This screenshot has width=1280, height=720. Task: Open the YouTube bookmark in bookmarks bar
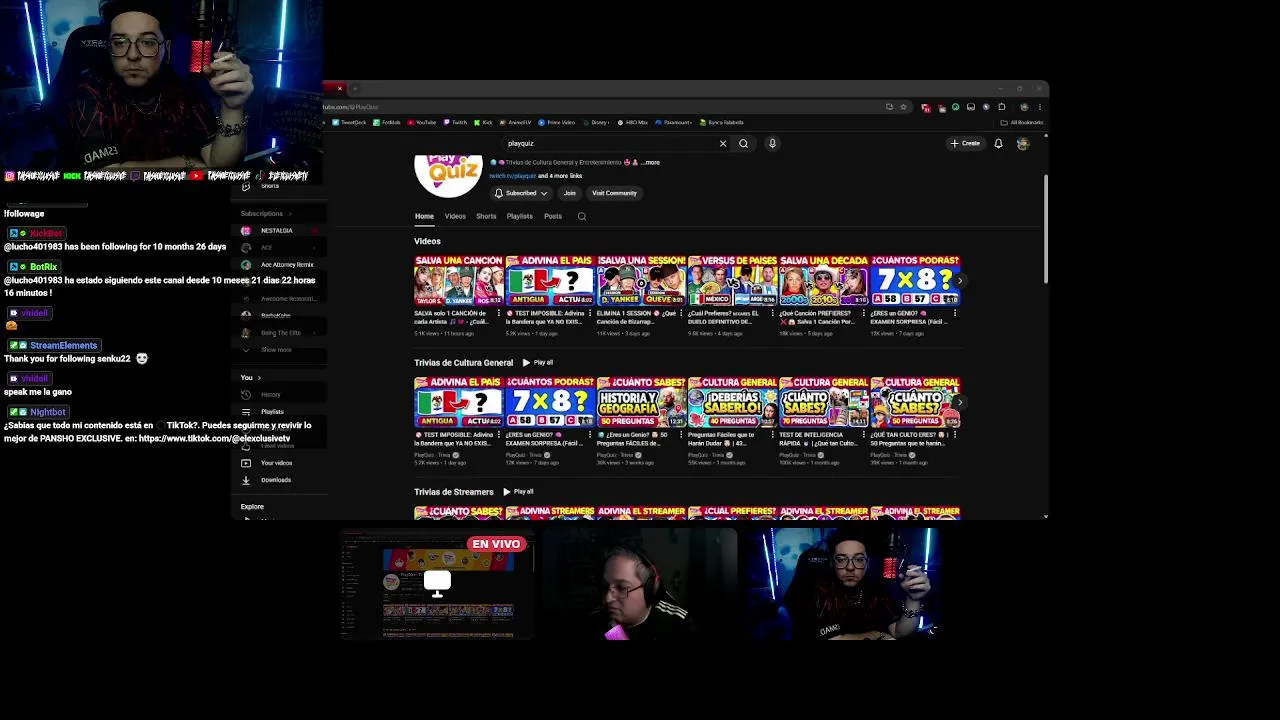pos(422,122)
